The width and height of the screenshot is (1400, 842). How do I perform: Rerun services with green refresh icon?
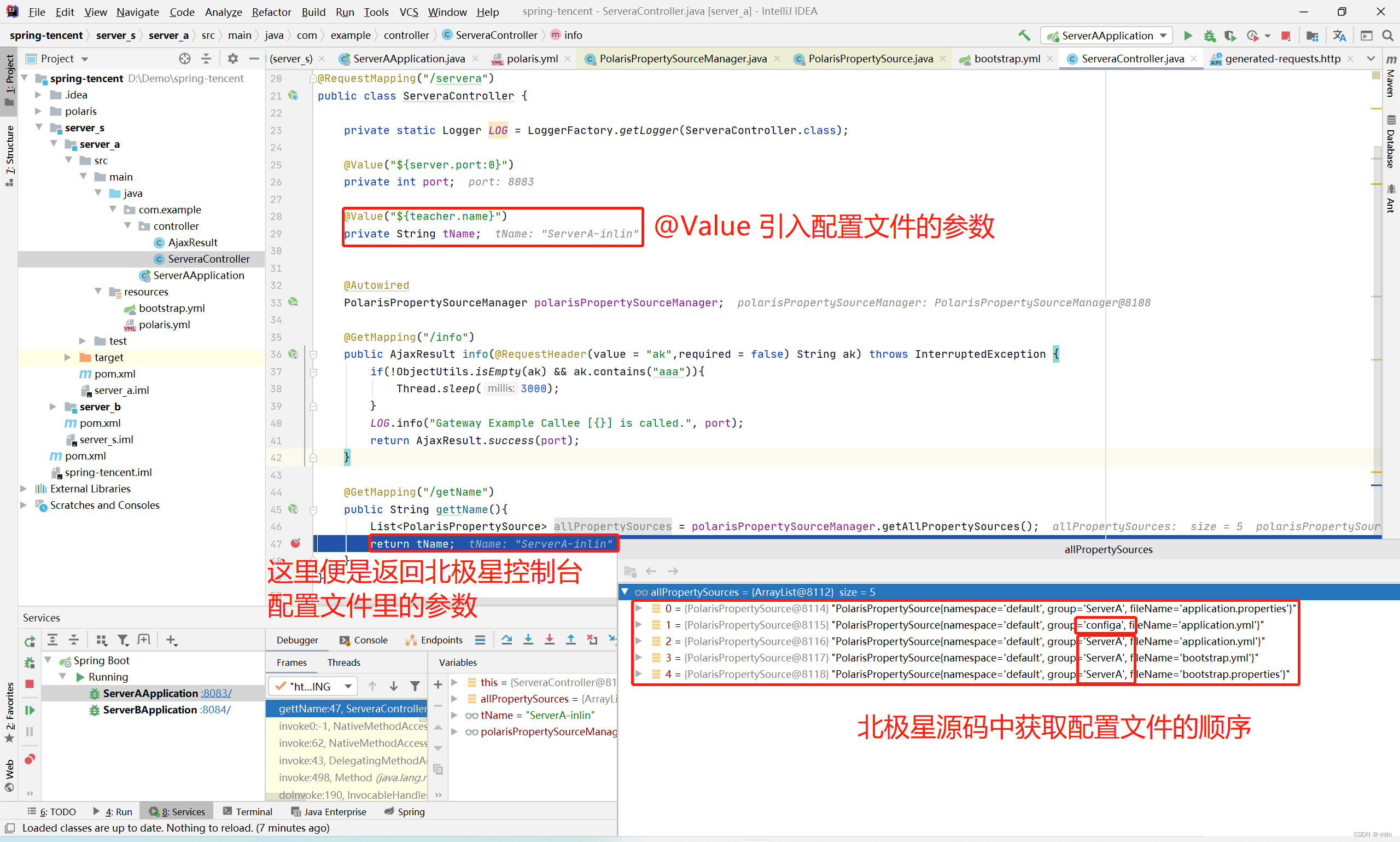click(30, 642)
